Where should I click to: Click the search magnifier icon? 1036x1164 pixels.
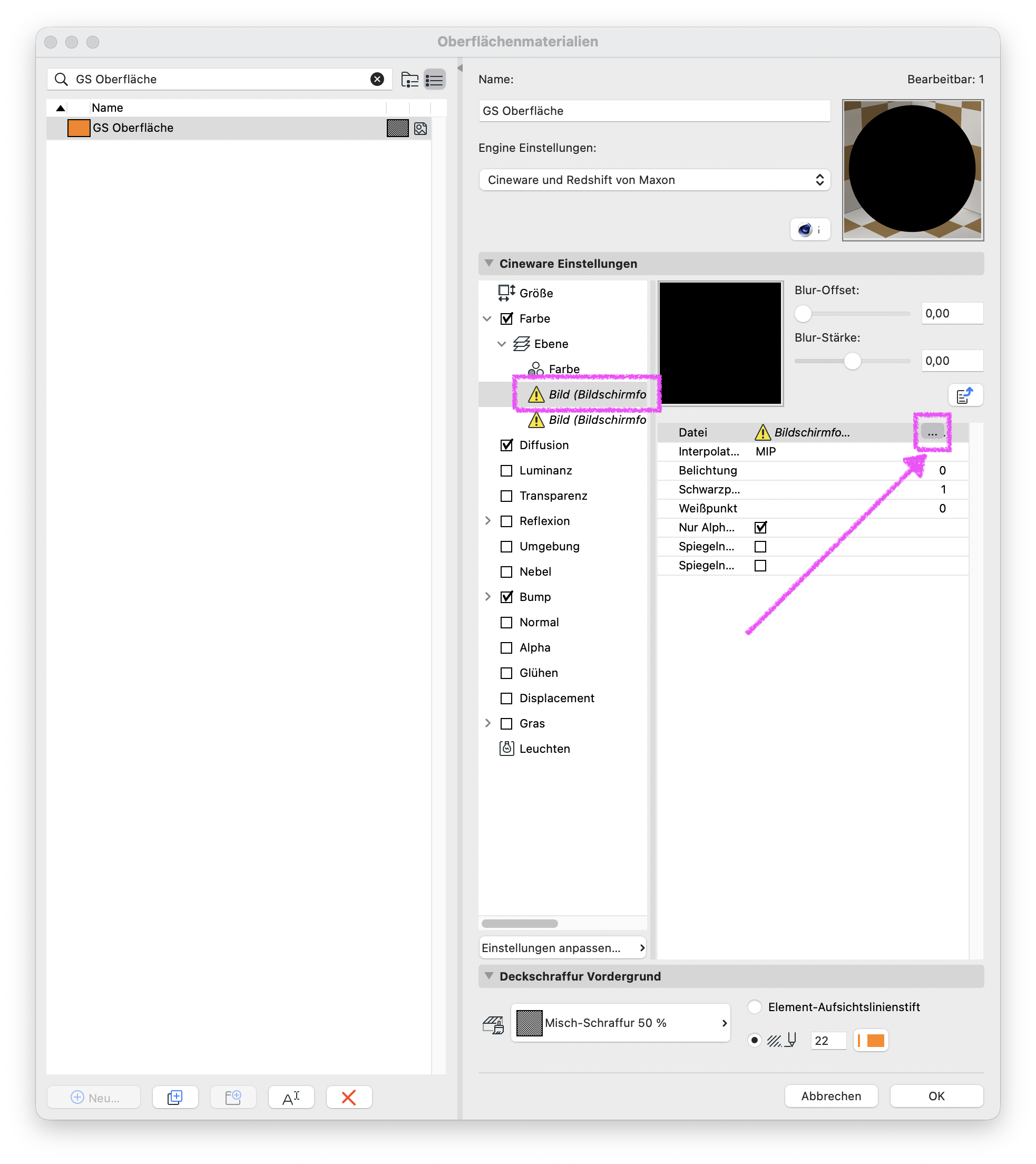point(62,79)
